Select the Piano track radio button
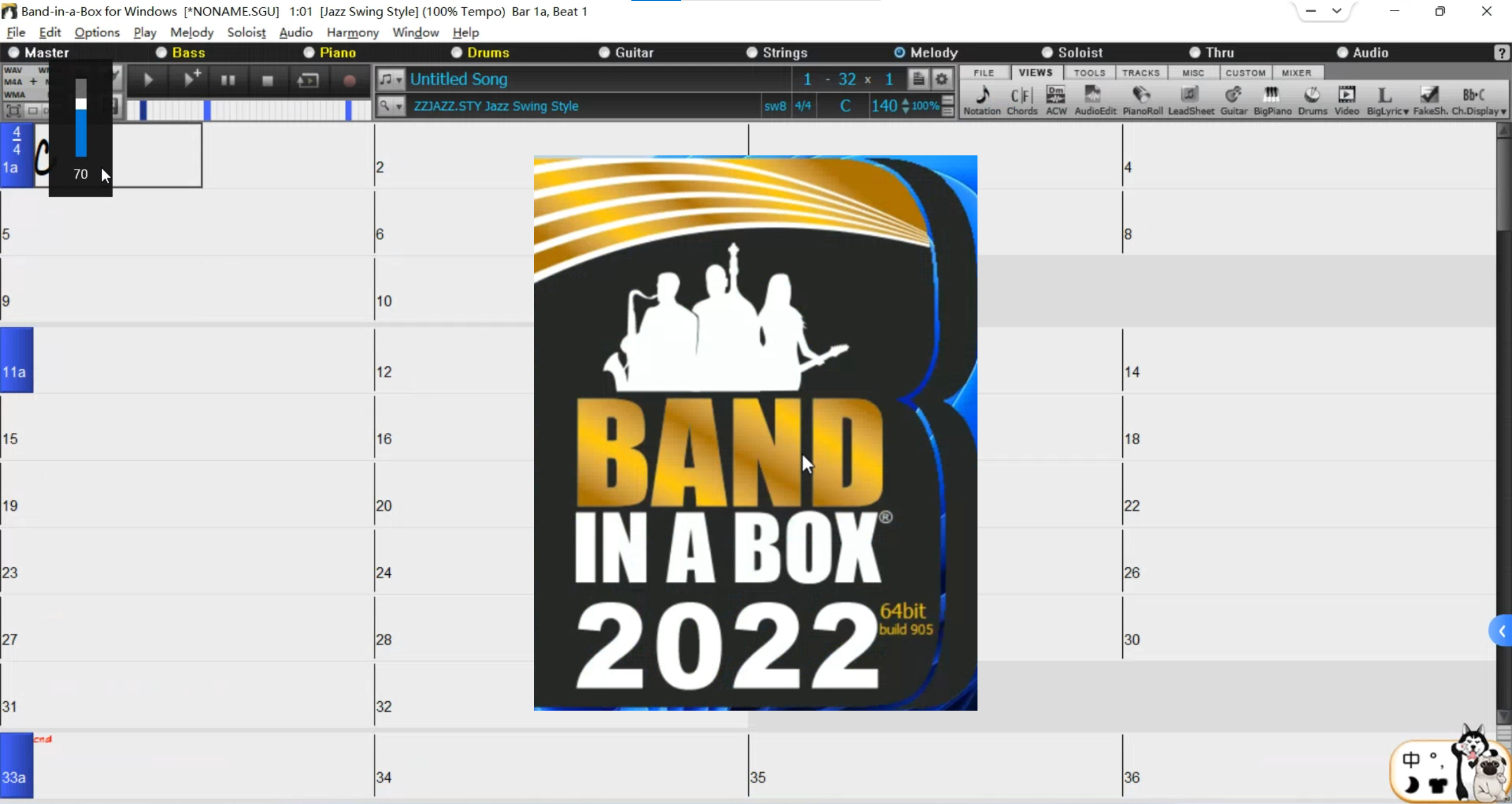1512x804 pixels. (x=308, y=53)
